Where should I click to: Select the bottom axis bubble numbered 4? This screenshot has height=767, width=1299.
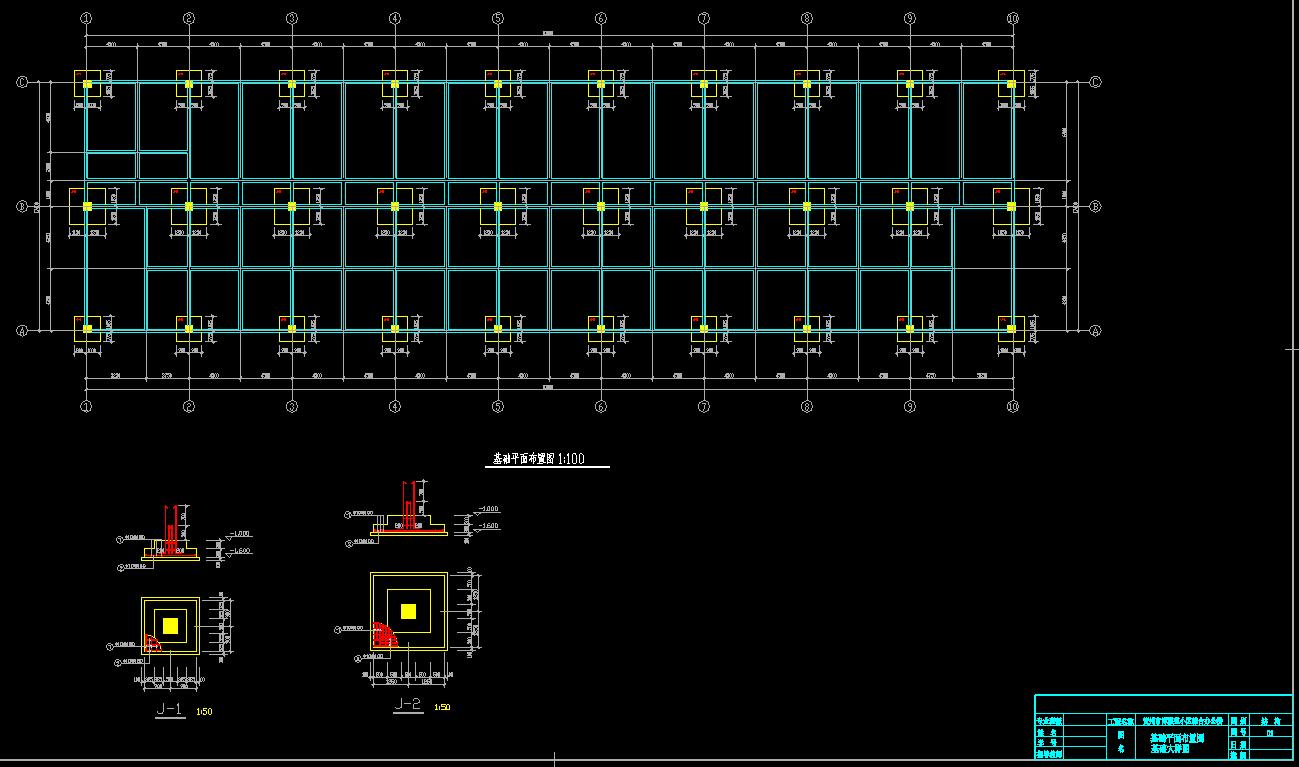[395, 406]
